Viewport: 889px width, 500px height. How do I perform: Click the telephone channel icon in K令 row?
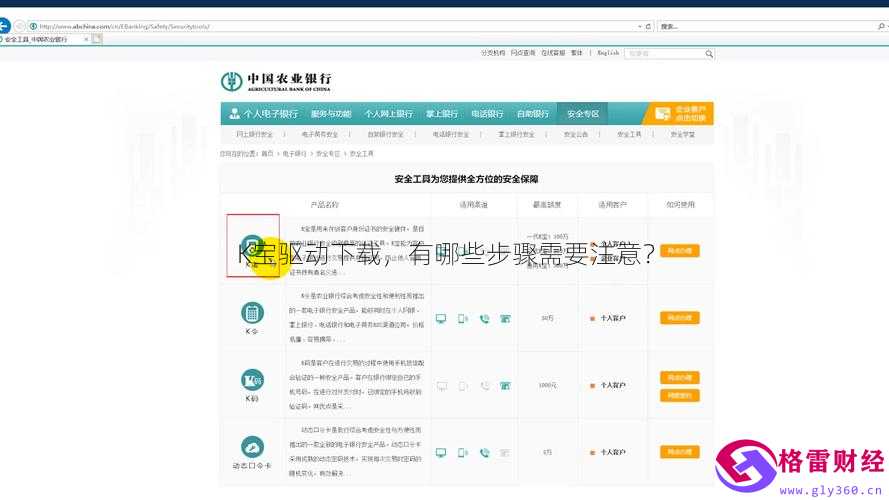(484, 319)
